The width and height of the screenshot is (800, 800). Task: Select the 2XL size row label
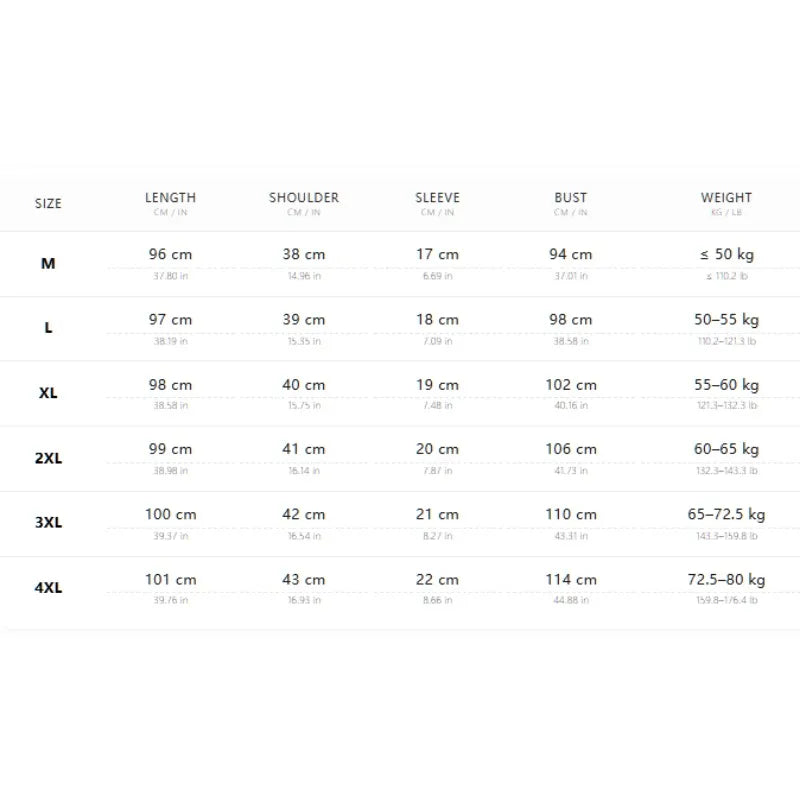tap(48, 458)
